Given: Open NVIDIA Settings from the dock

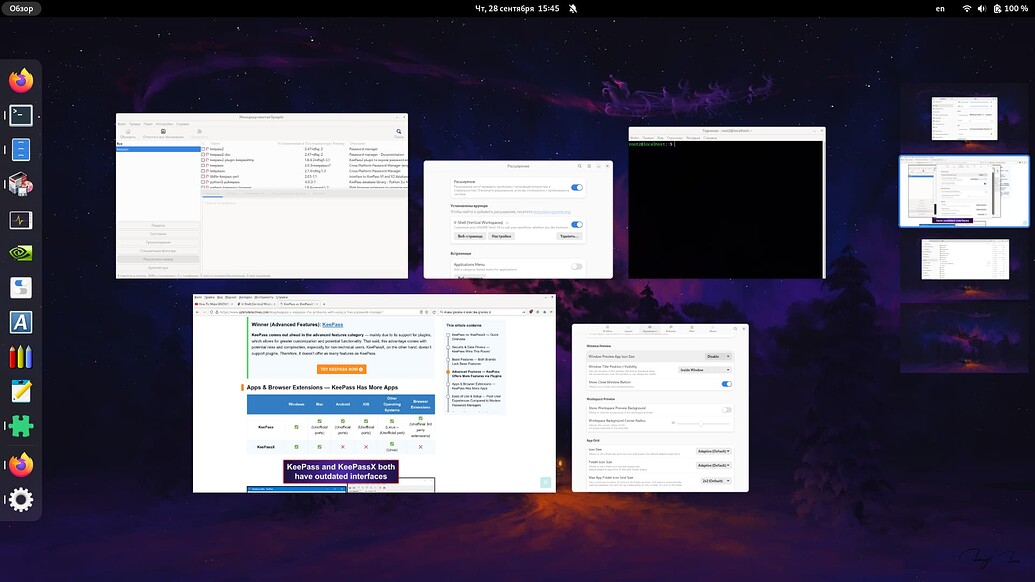Looking at the screenshot, I should click(20, 252).
